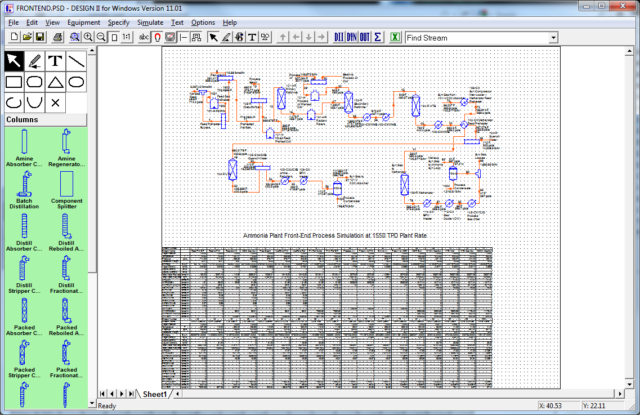The height and width of the screenshot is (415, 640).
Task: Select the T text tool in toolbar
Action: pos(252,37)
